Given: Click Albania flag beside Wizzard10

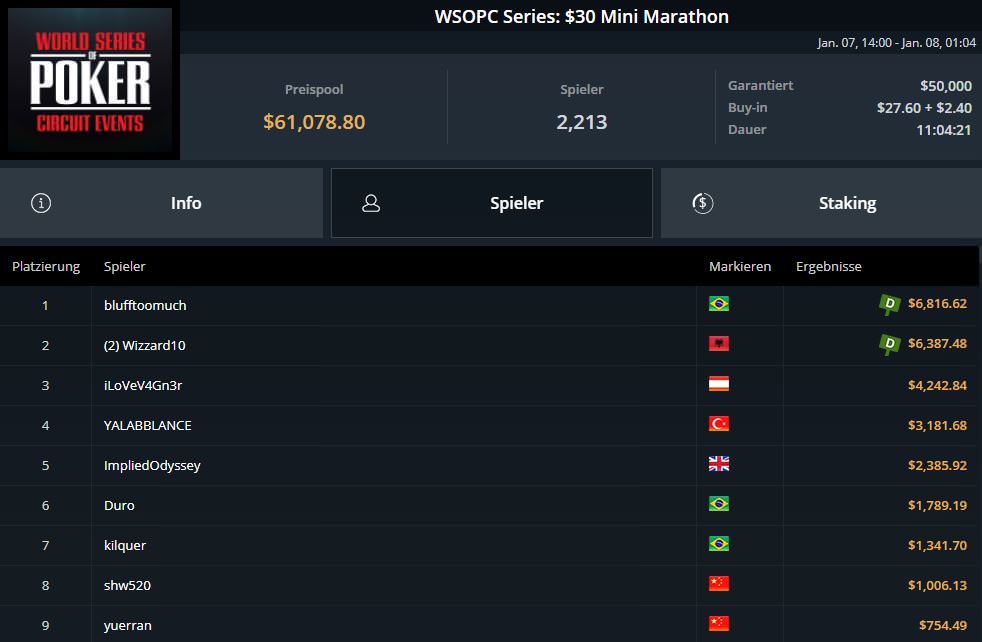Looking at the screenshot, I should coord(718,344).
